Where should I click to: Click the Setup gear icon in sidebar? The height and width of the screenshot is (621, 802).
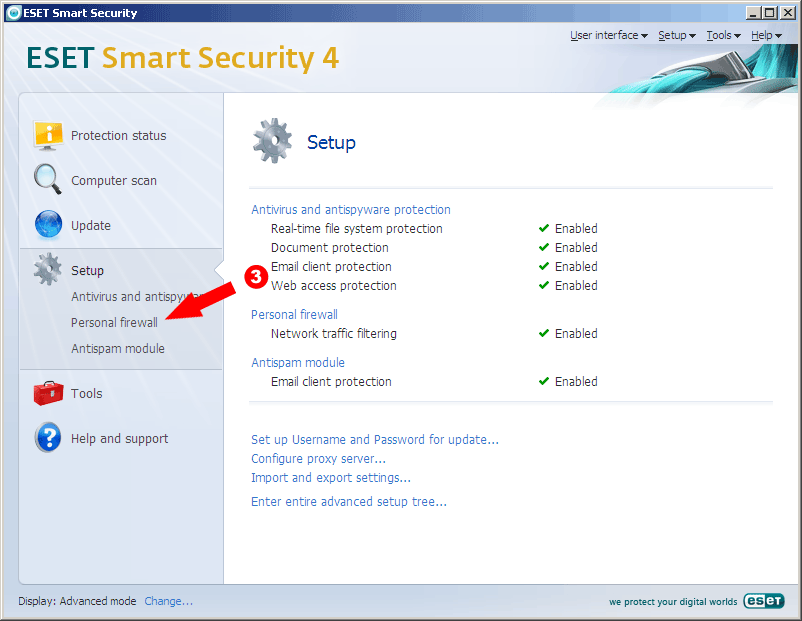[48, 269]
